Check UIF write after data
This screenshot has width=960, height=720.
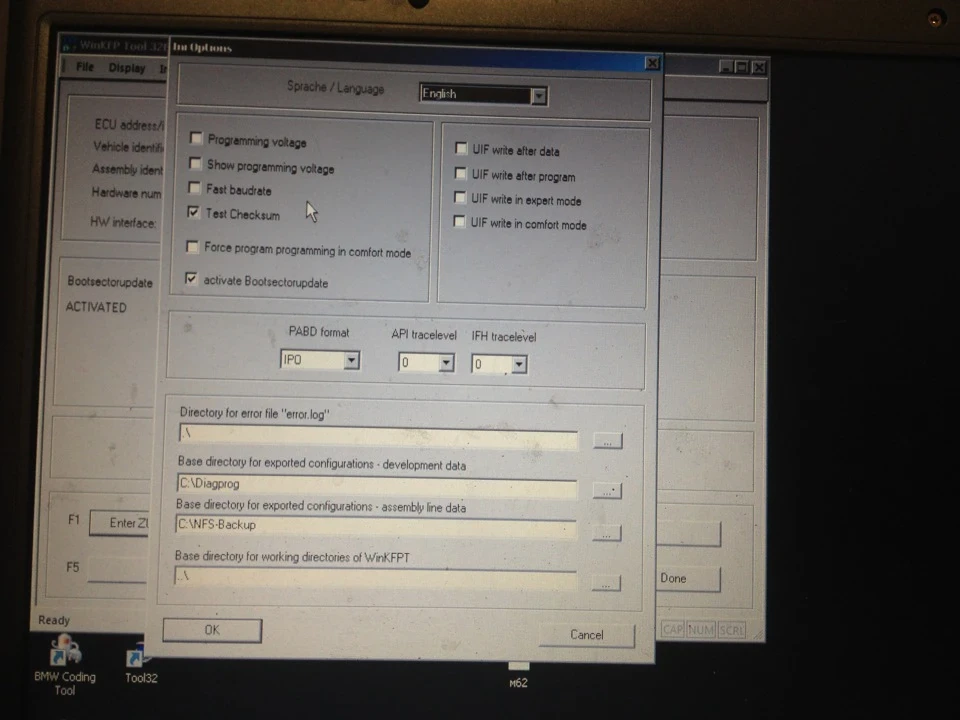click(461, 148)
